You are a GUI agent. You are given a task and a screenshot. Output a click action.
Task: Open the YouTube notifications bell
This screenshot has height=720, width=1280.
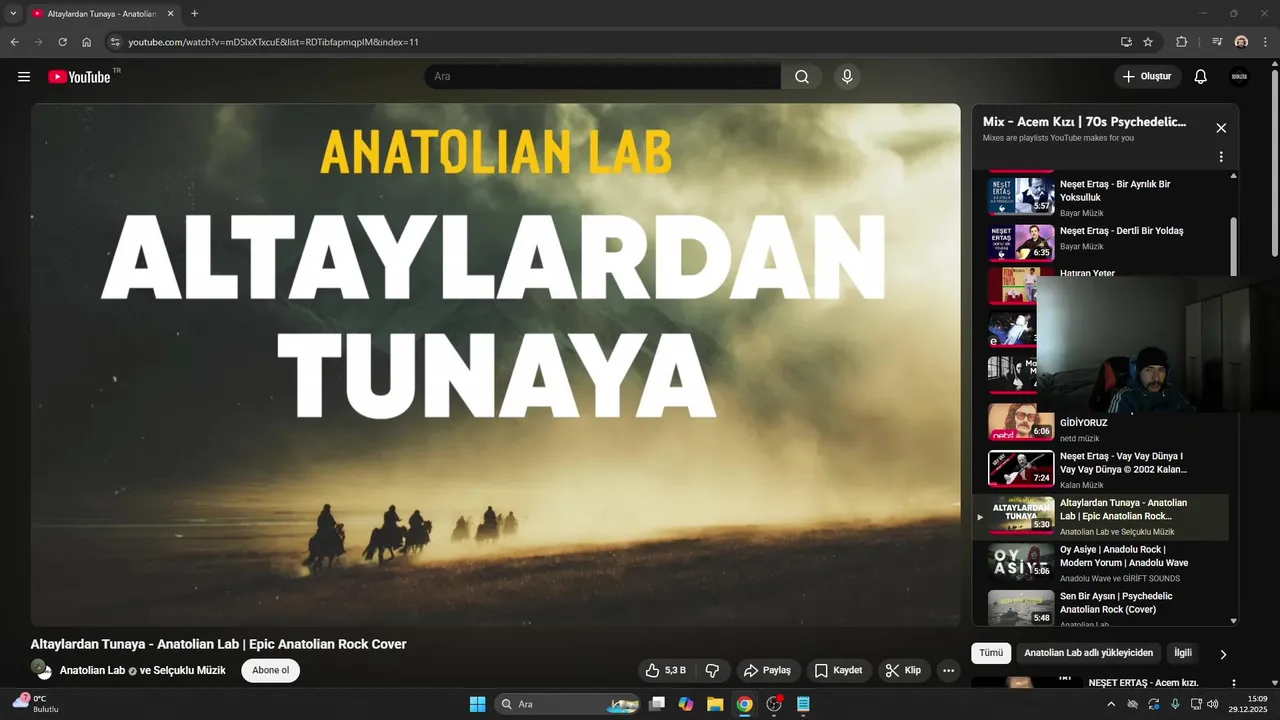[x=1201, y=77]
